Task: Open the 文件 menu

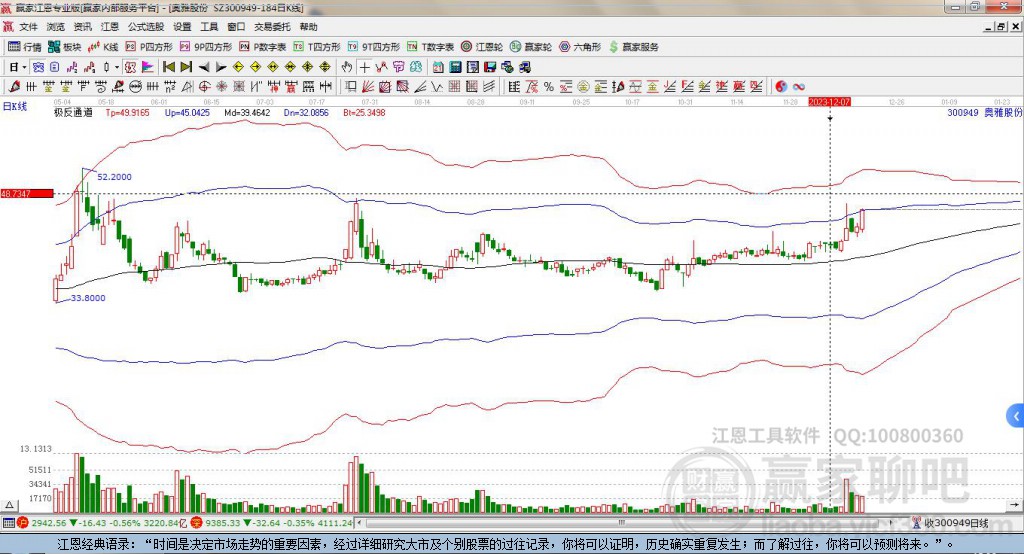Action: 29,27
